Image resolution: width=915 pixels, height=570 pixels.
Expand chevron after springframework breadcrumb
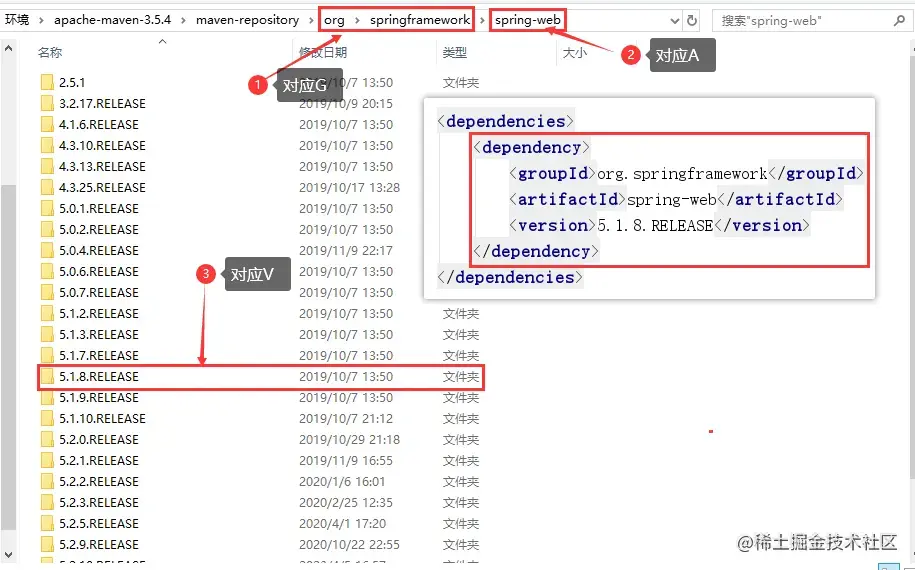point(481,20)
